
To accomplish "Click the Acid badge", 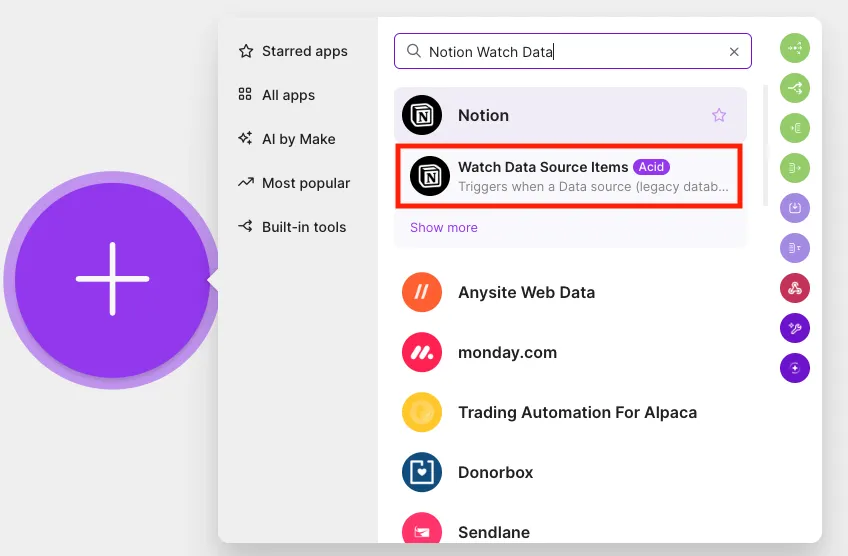I will click(651, 167).
